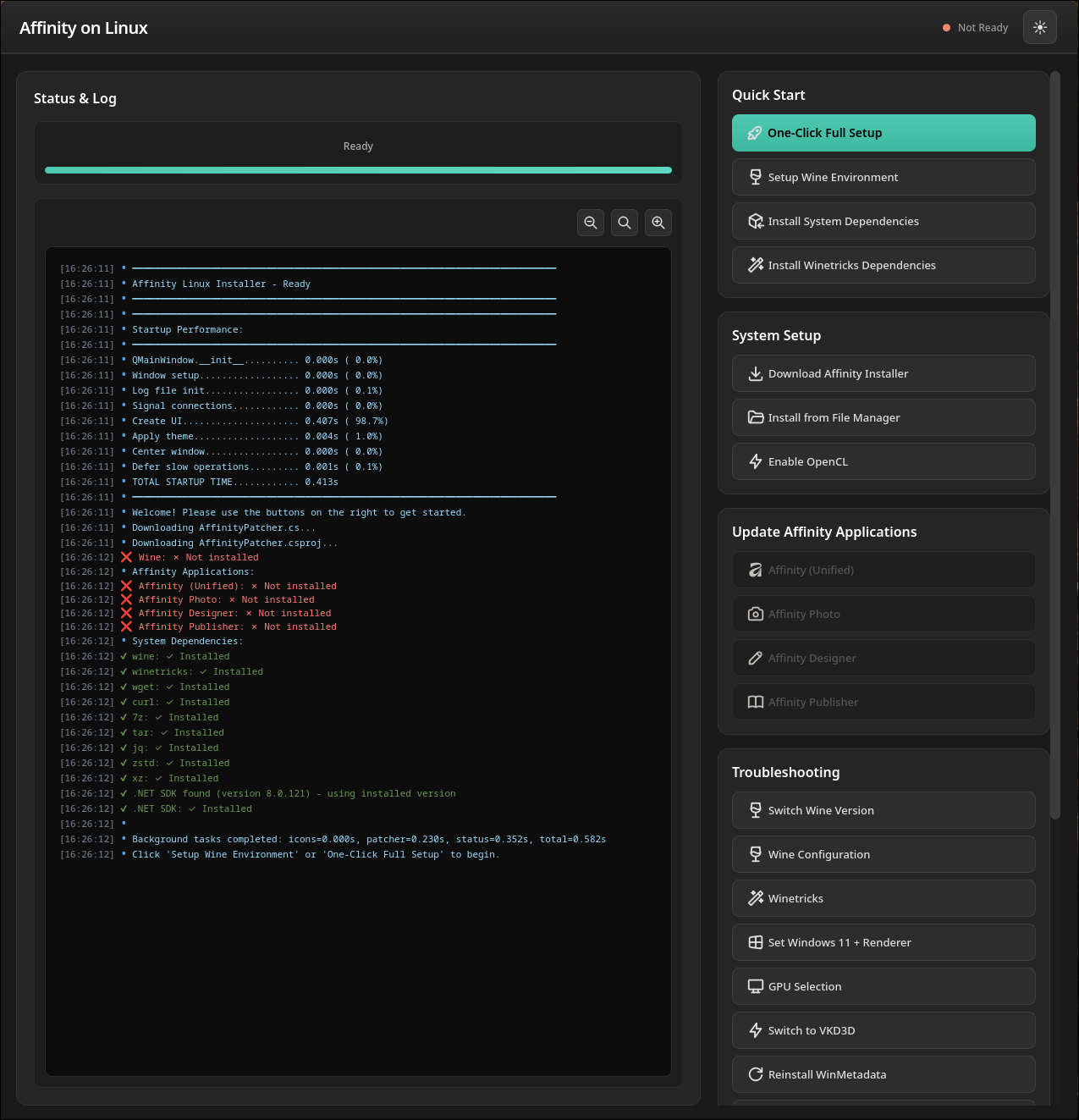
Task: Open GPU Selection
Action: tap(883, 986)
